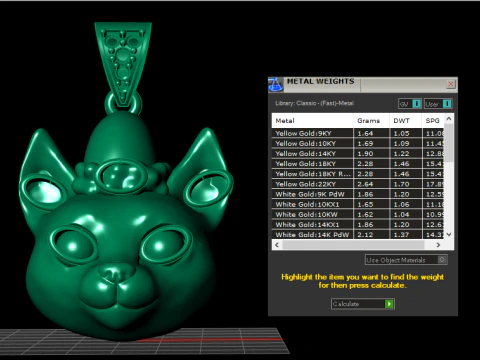Click the 1.64 grams value
The image size is (480, 360).
coord(365,133)
